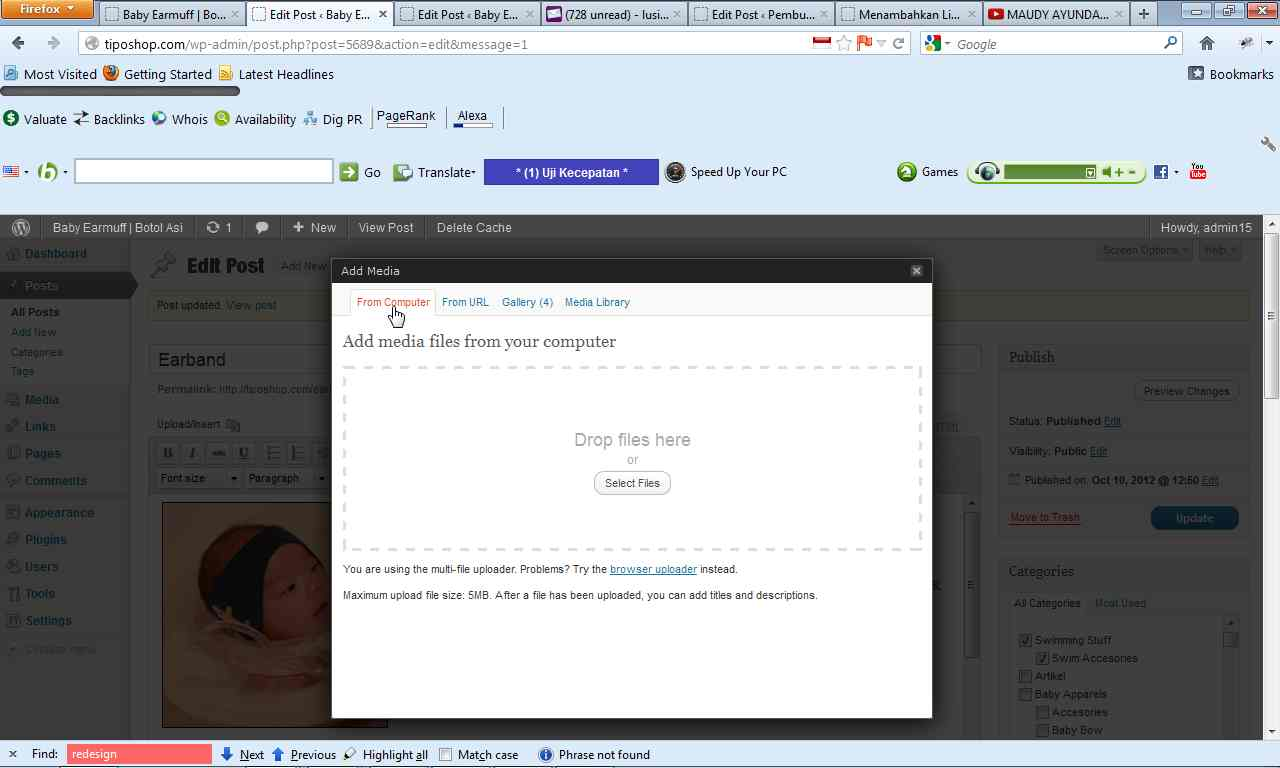Click the Facebook icon in toolbar
Image resolution: width=1280 pixels, height=768 pixels.
(x=1160, y=172)
